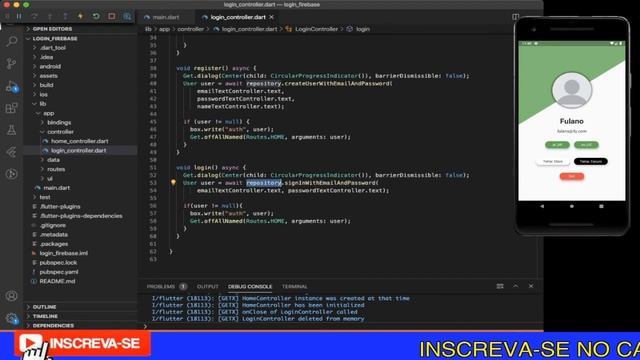640x360 pixels.
Task: Expand the test folder
Action: (x=44, y=197)
